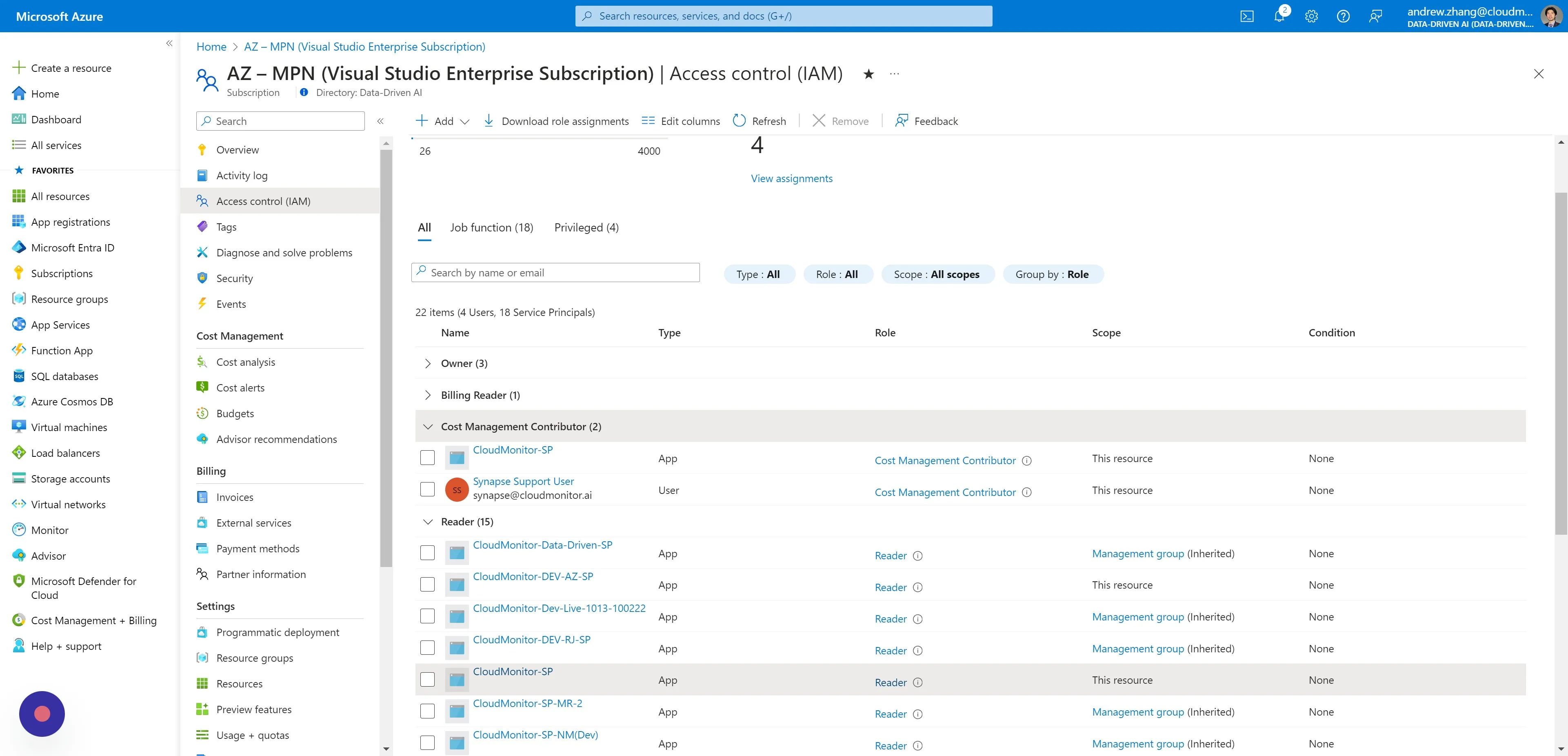Open Cloud Shell from the top bar
Viewport: 1568px width, 756px height.
(x=1247, y=16)
